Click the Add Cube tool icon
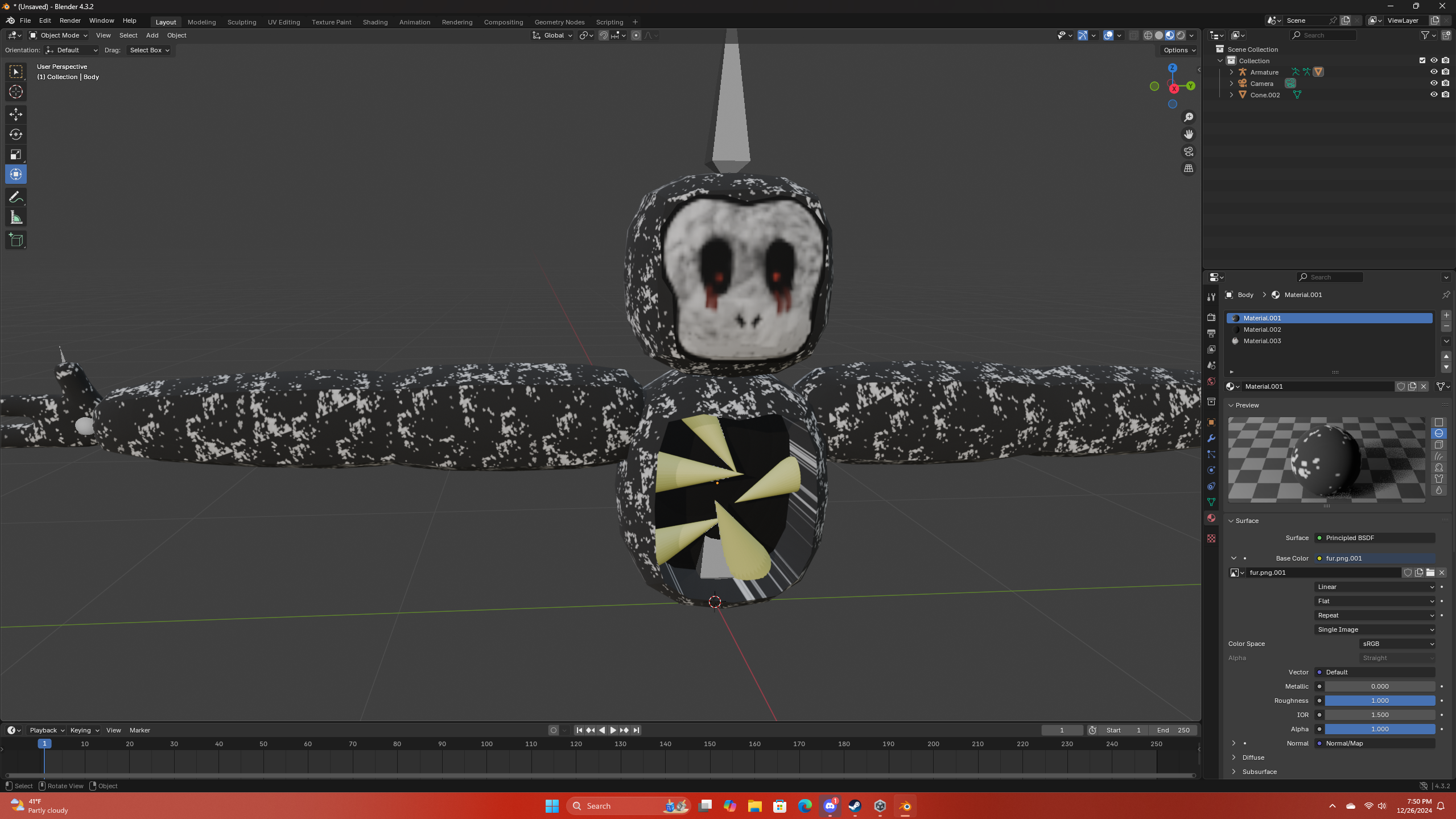 tap(16, 240)
